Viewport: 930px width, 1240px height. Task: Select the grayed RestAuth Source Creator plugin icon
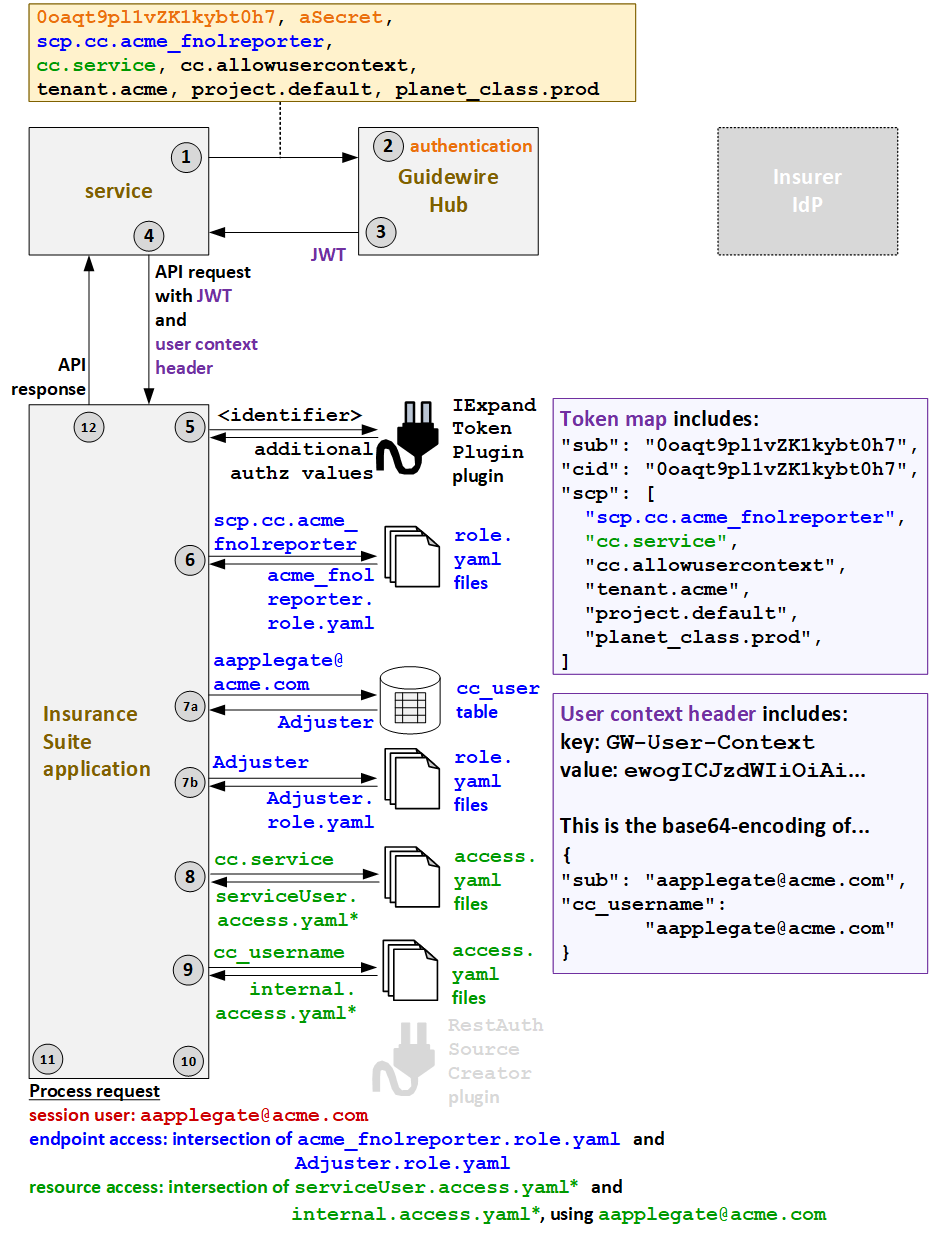(412, 1057)
